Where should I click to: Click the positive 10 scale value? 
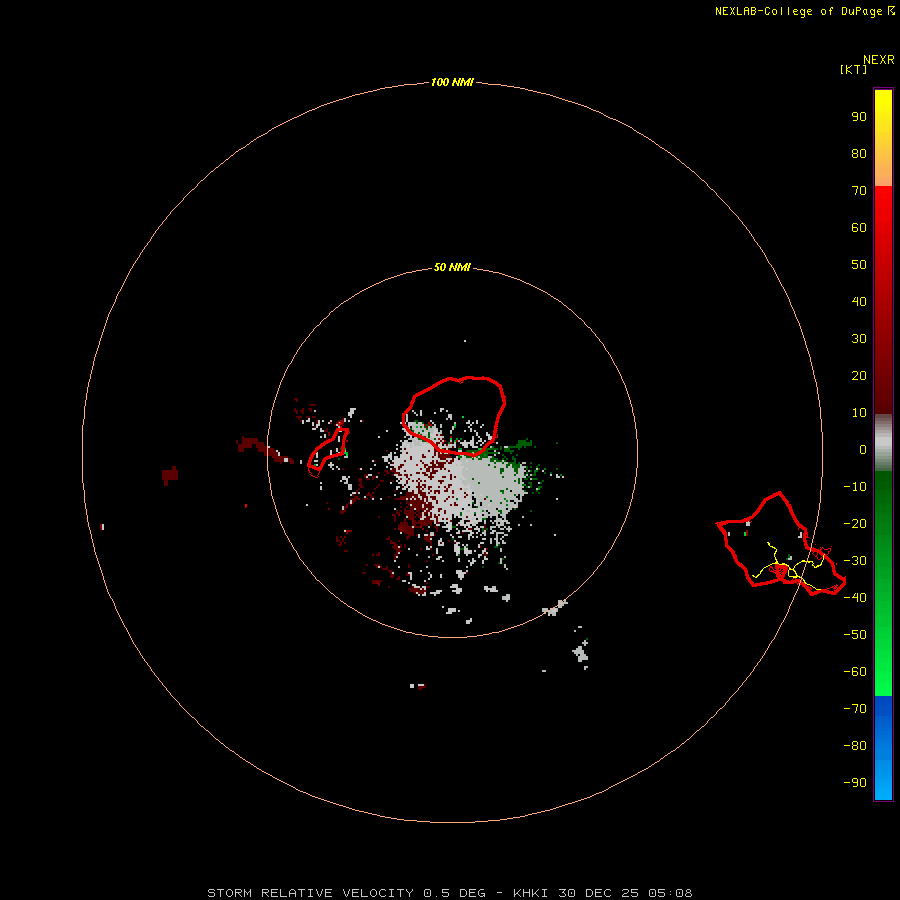[859, 413]
